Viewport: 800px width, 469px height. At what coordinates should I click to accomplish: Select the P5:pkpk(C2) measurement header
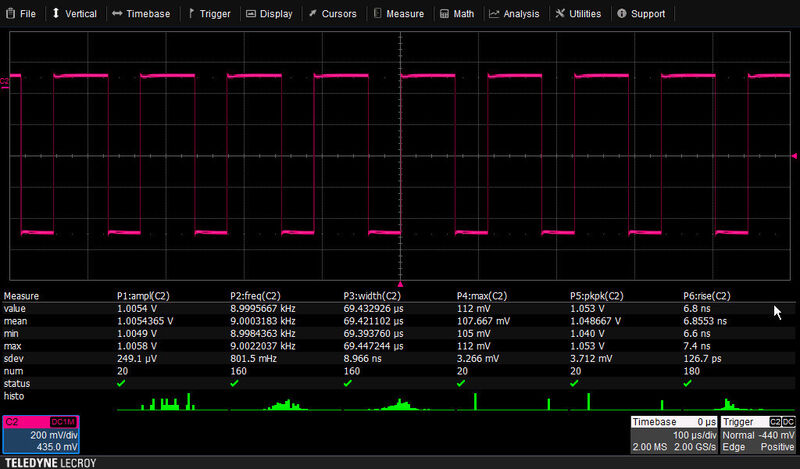(596, 296)
